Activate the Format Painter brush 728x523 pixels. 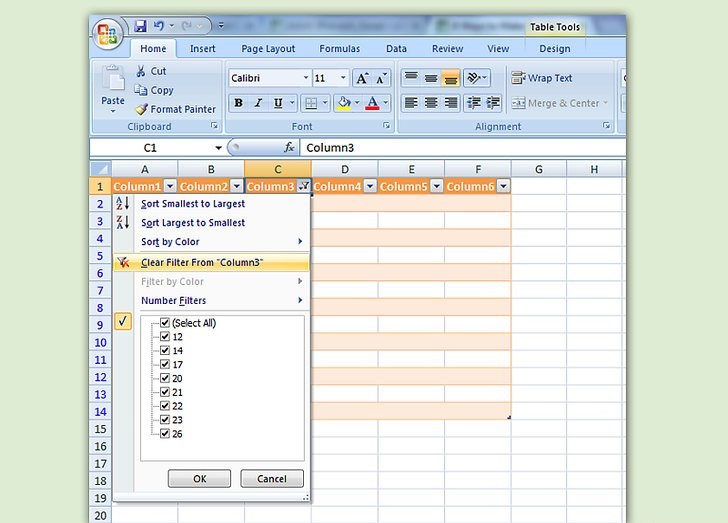175,109
